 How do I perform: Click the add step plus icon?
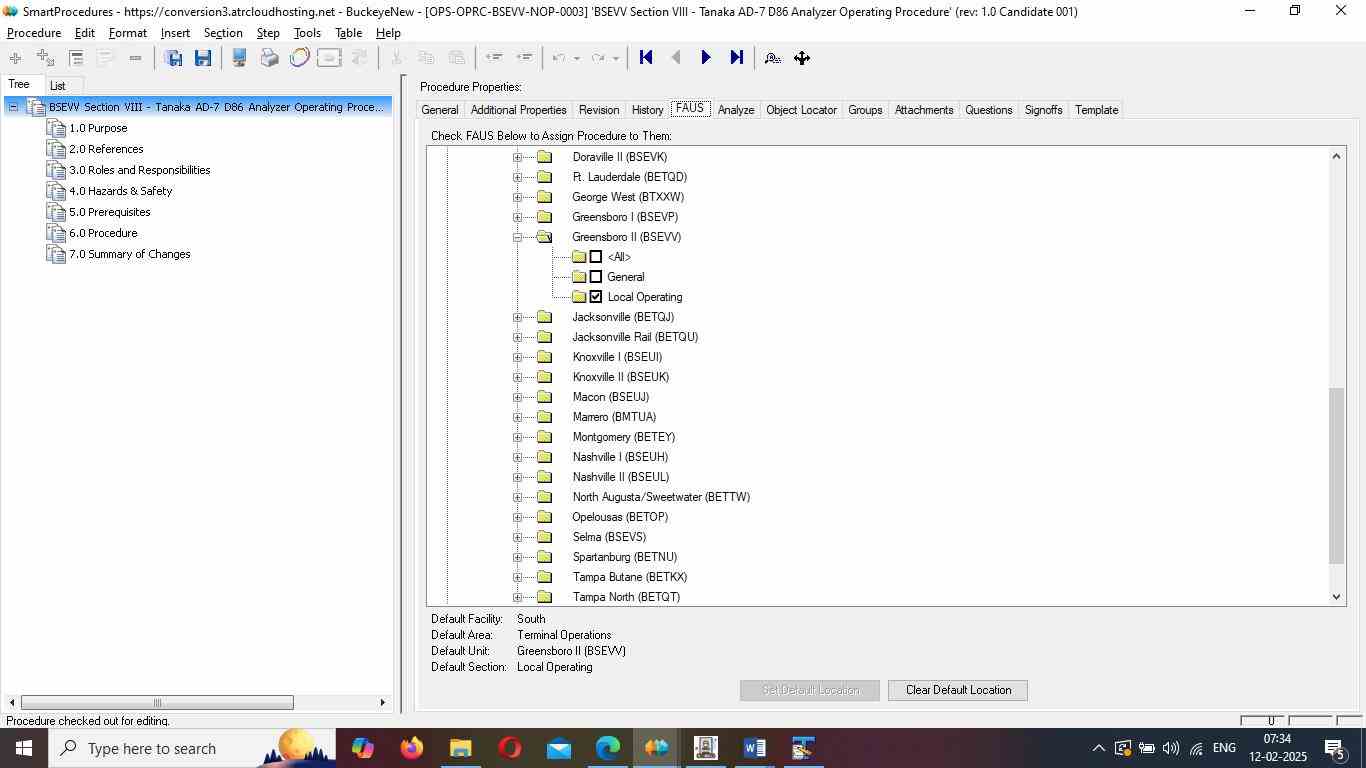(x=15, y=58)
